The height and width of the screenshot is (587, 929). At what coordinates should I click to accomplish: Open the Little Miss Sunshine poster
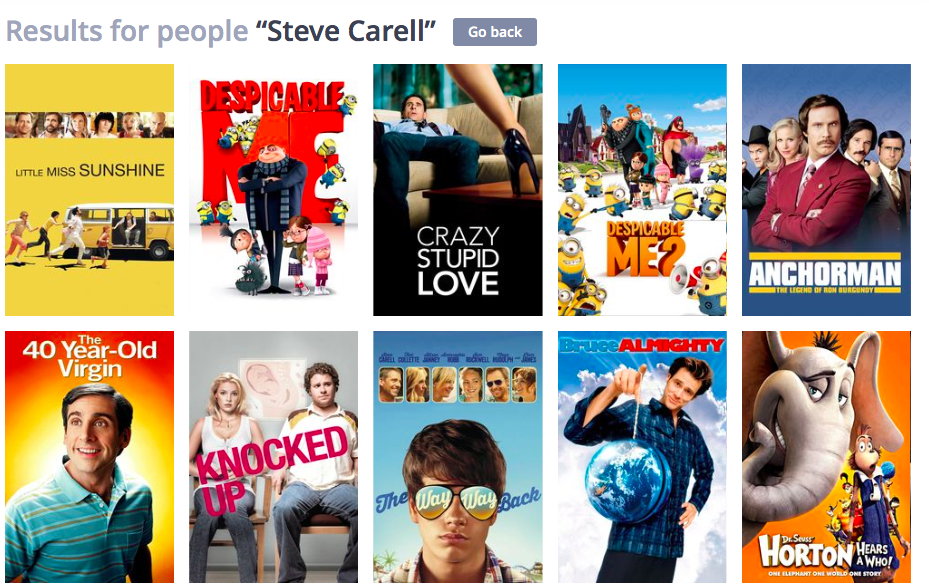point(89,190)
